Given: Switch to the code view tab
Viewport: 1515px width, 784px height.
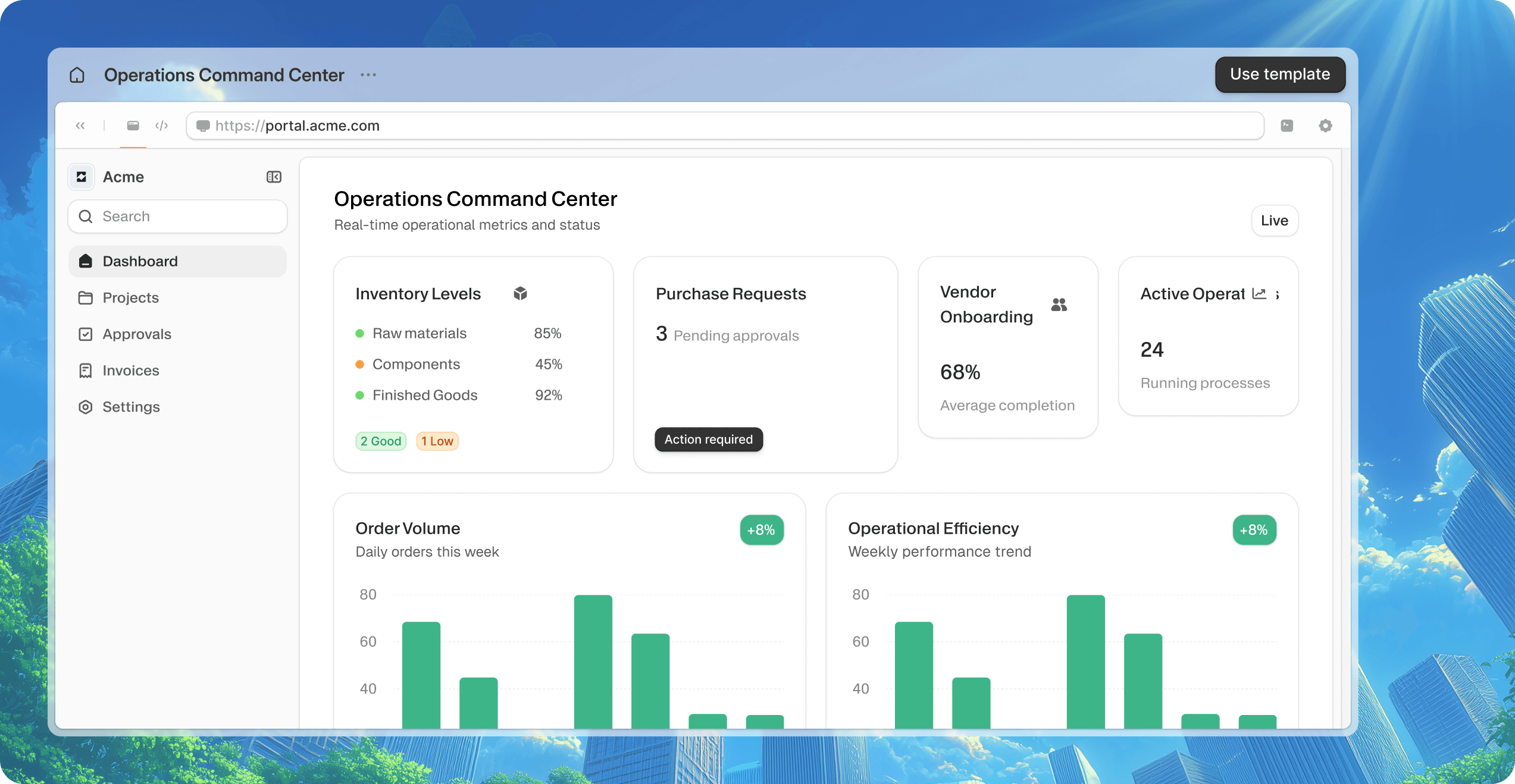Looking at the screenshot, I should point(161,126).
